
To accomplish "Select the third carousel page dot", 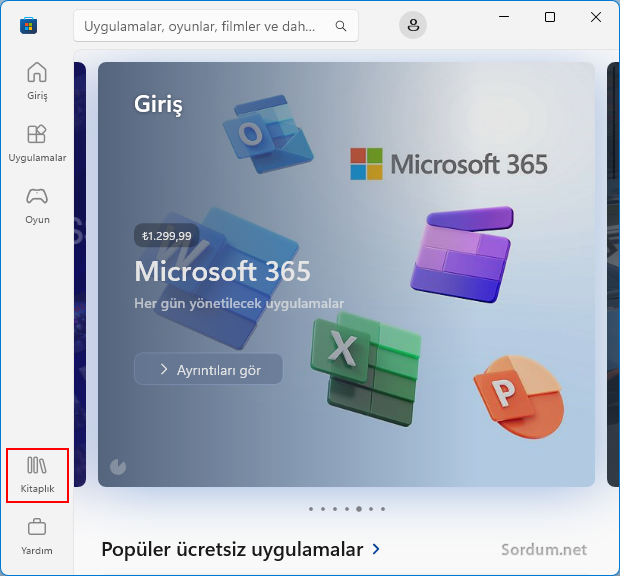I will click(x=335, y=509).
